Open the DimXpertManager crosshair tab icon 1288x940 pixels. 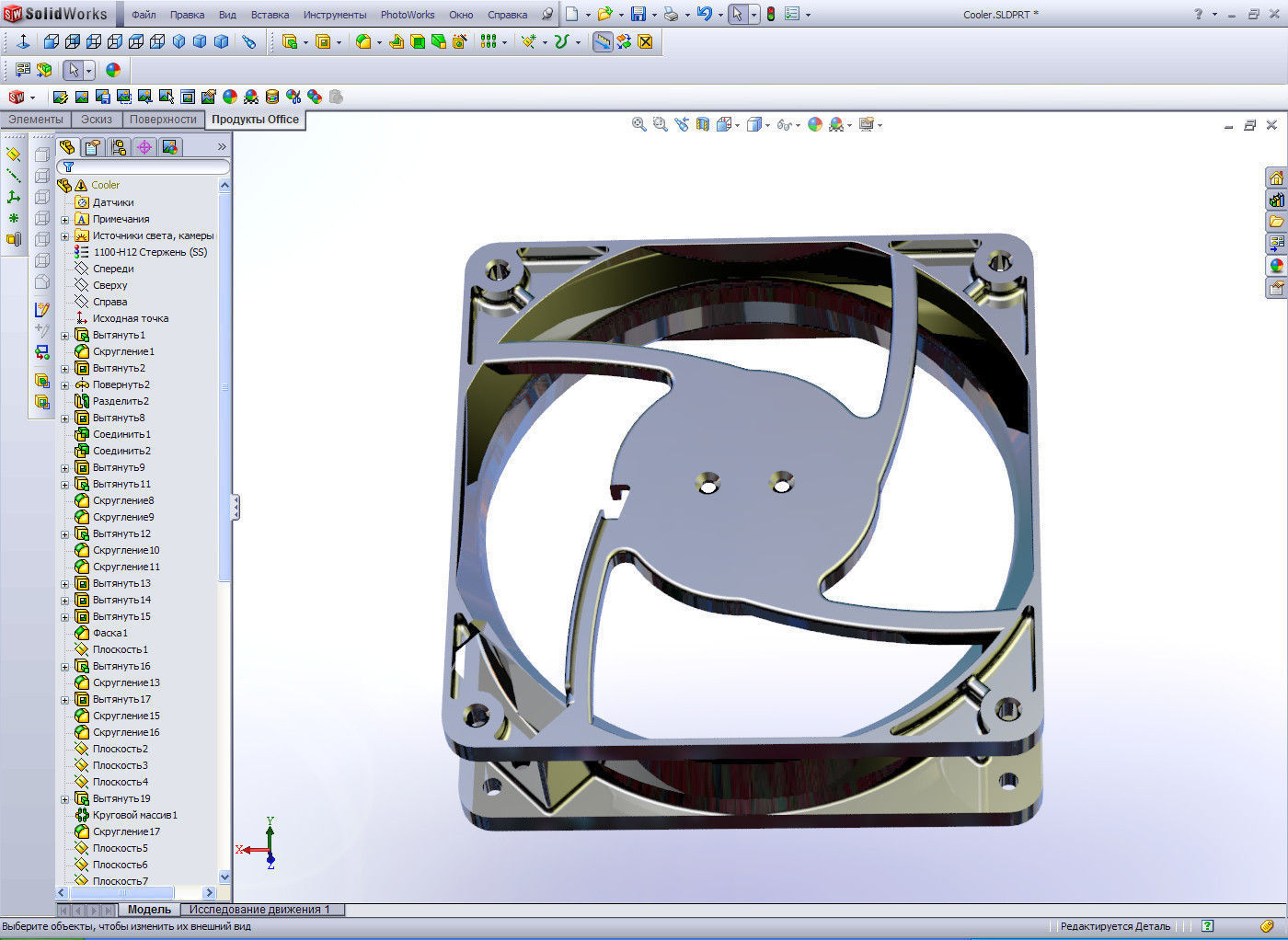coord(144,147)
